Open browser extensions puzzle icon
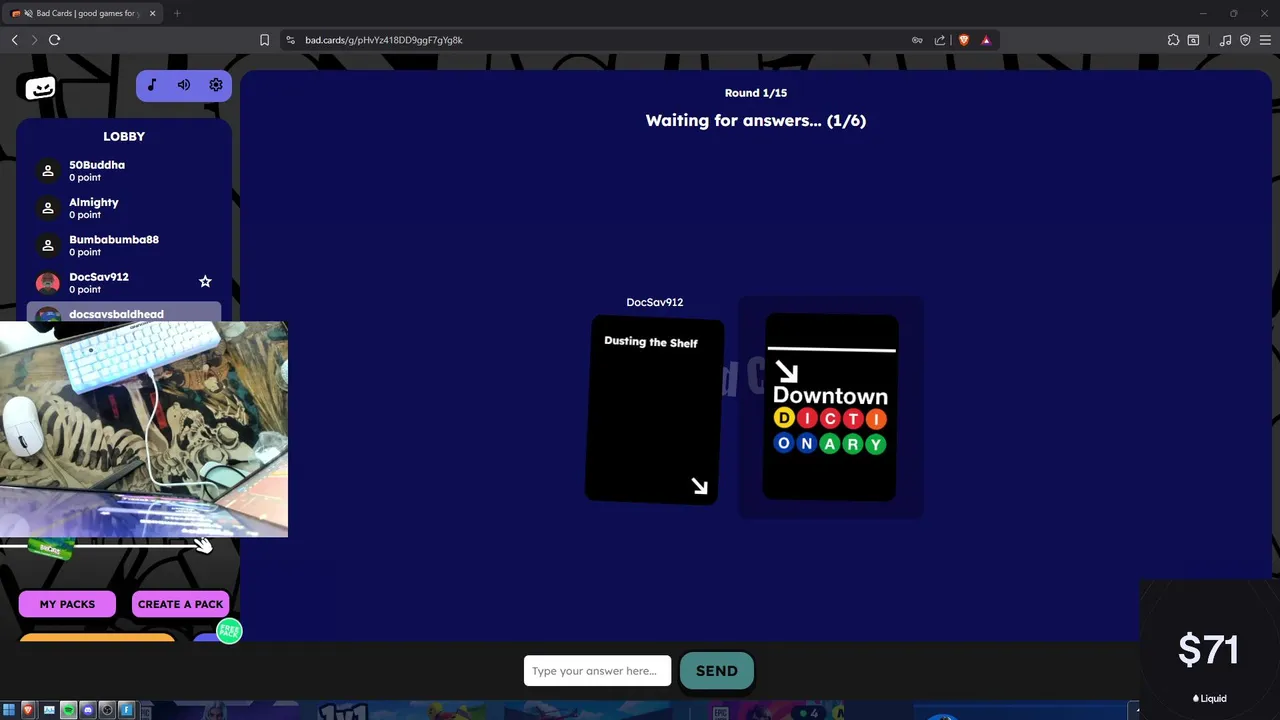Screen dimensions: 1280x720 tap(1173, 40)
